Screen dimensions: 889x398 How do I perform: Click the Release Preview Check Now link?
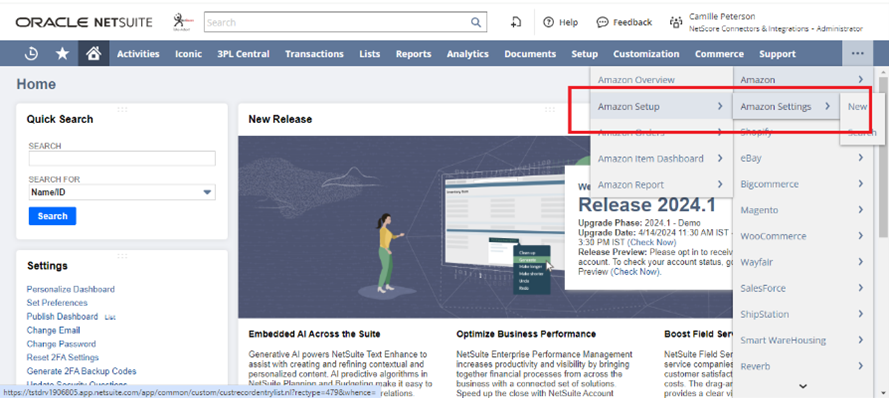635,272
